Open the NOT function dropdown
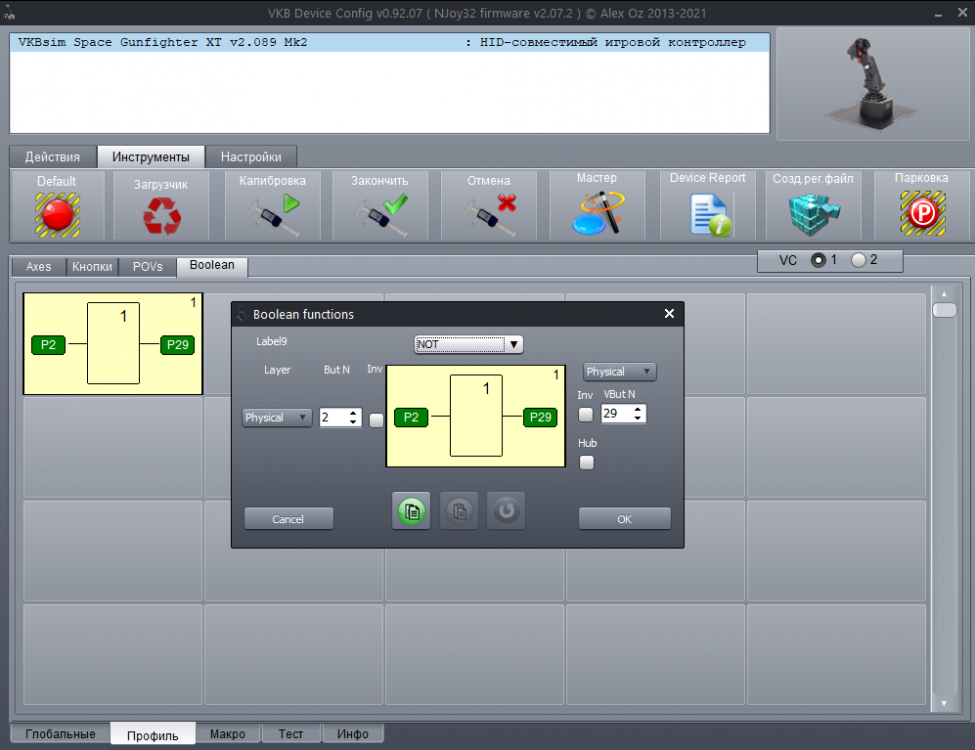Image resolution: width=975 pixels, height=750 pixels. [469, 344]
